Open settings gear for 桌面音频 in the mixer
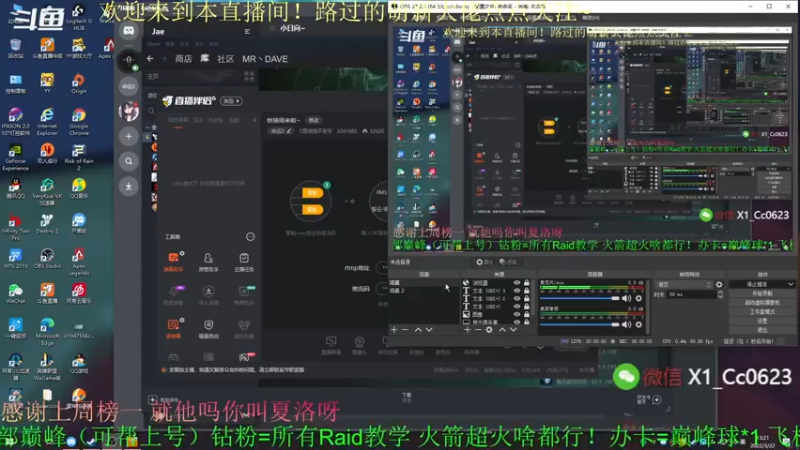This screenshot has width=800, height=450. click(638, 324)
